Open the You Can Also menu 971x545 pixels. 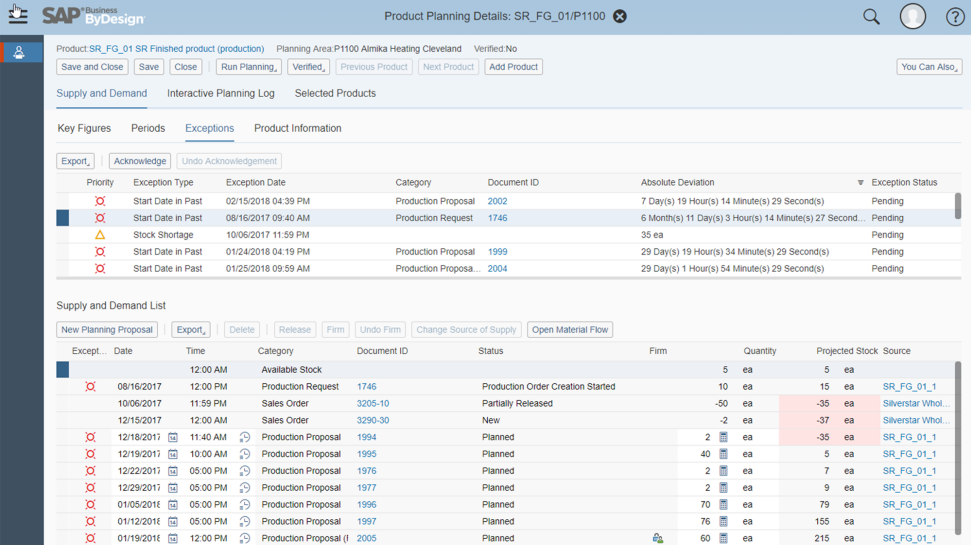929,67
